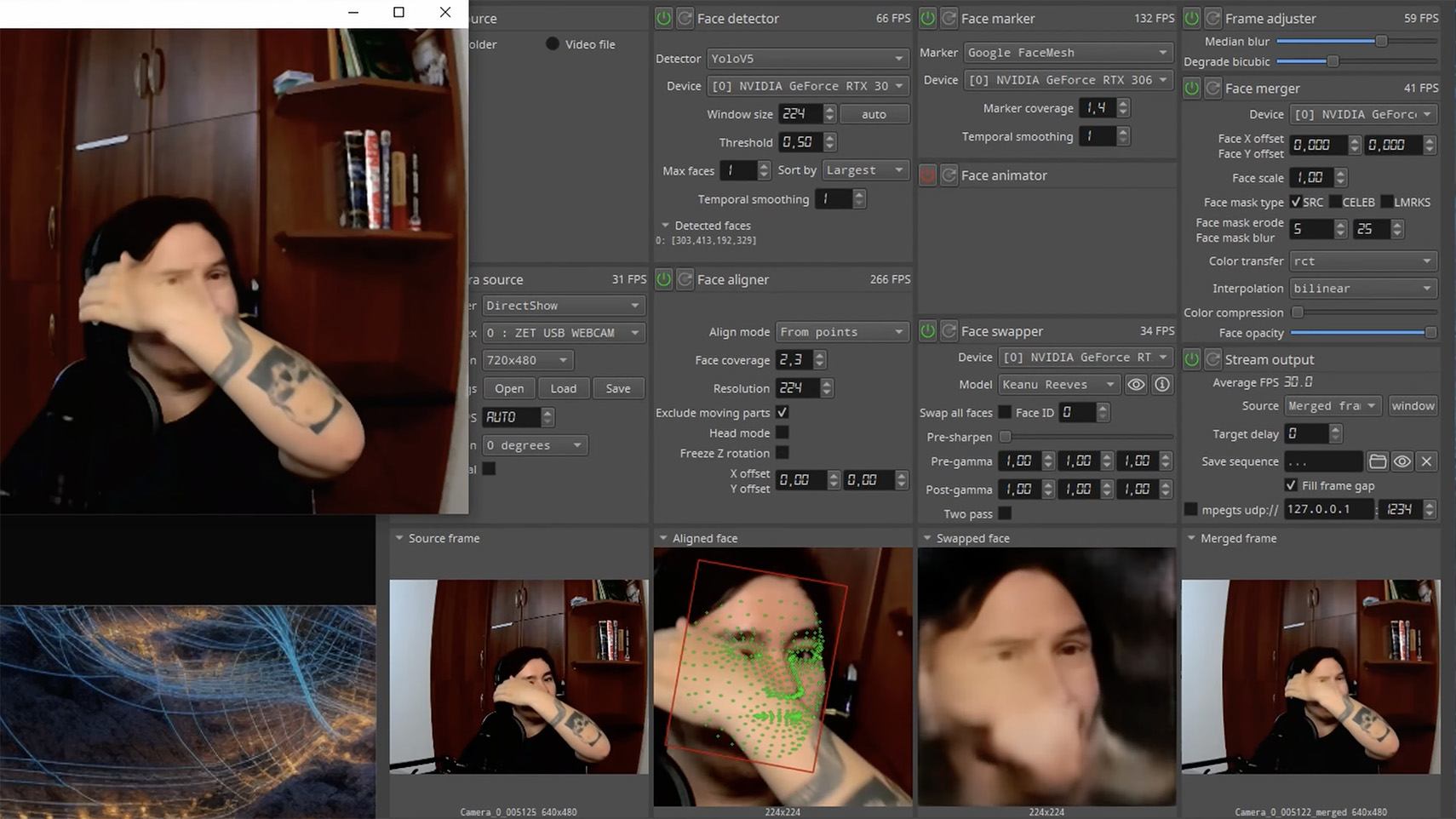Toggle save sequence preview eye icon

pyautogui.click(x=1403, y=461)
